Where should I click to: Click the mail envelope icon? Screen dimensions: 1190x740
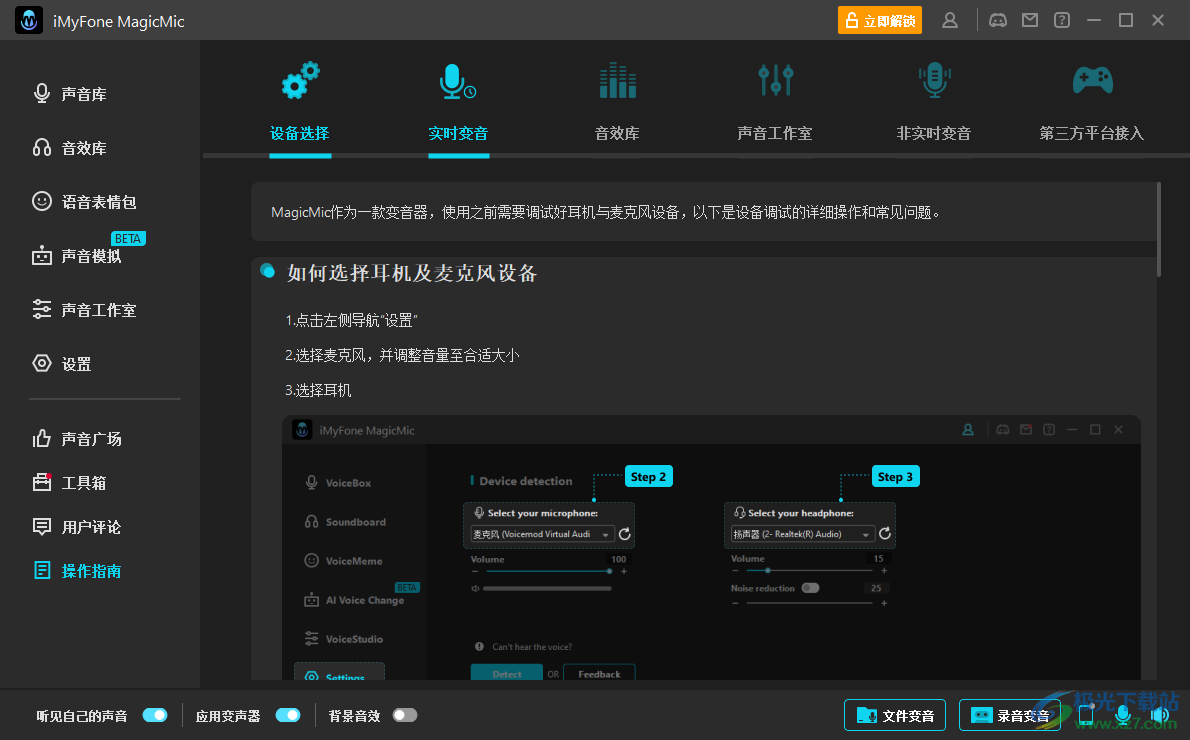(x=1030, y=20)
